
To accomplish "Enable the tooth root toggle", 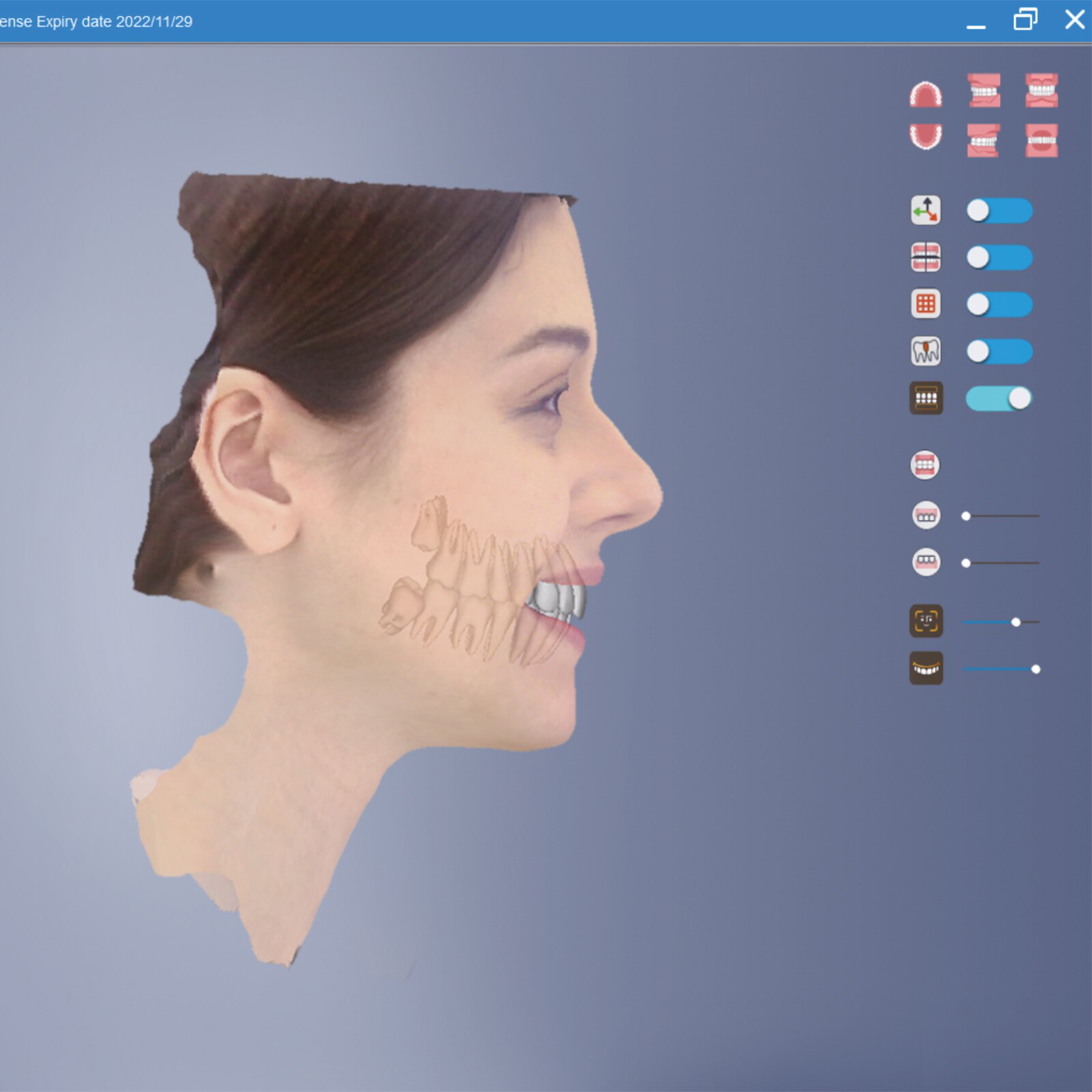I will coord(999,351).
